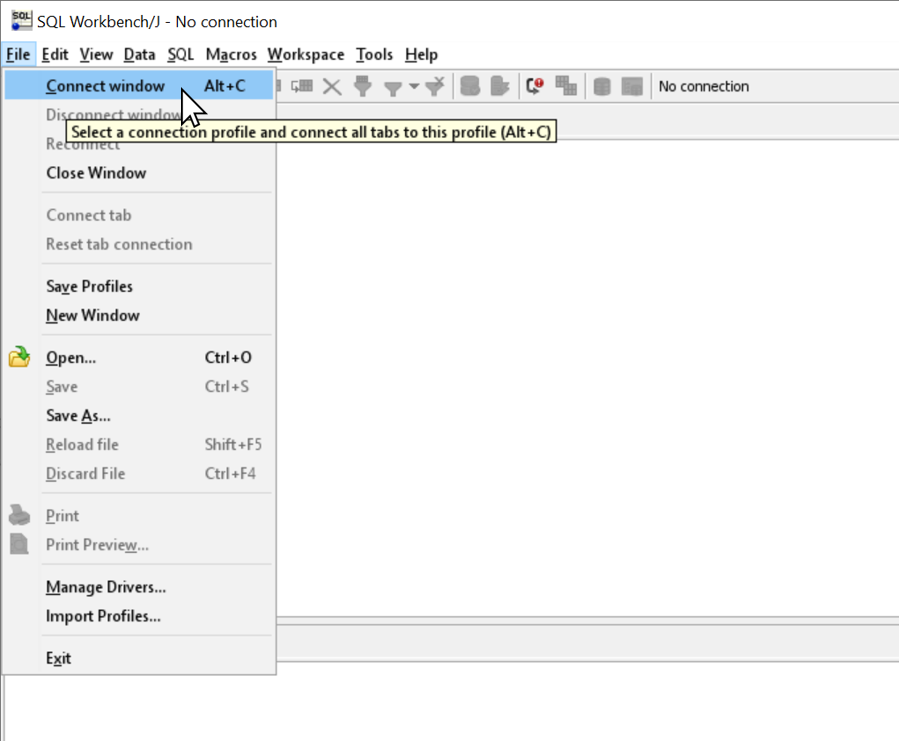Select New Window from the menu
899x741 pixels.
click(x=93, y=315)
